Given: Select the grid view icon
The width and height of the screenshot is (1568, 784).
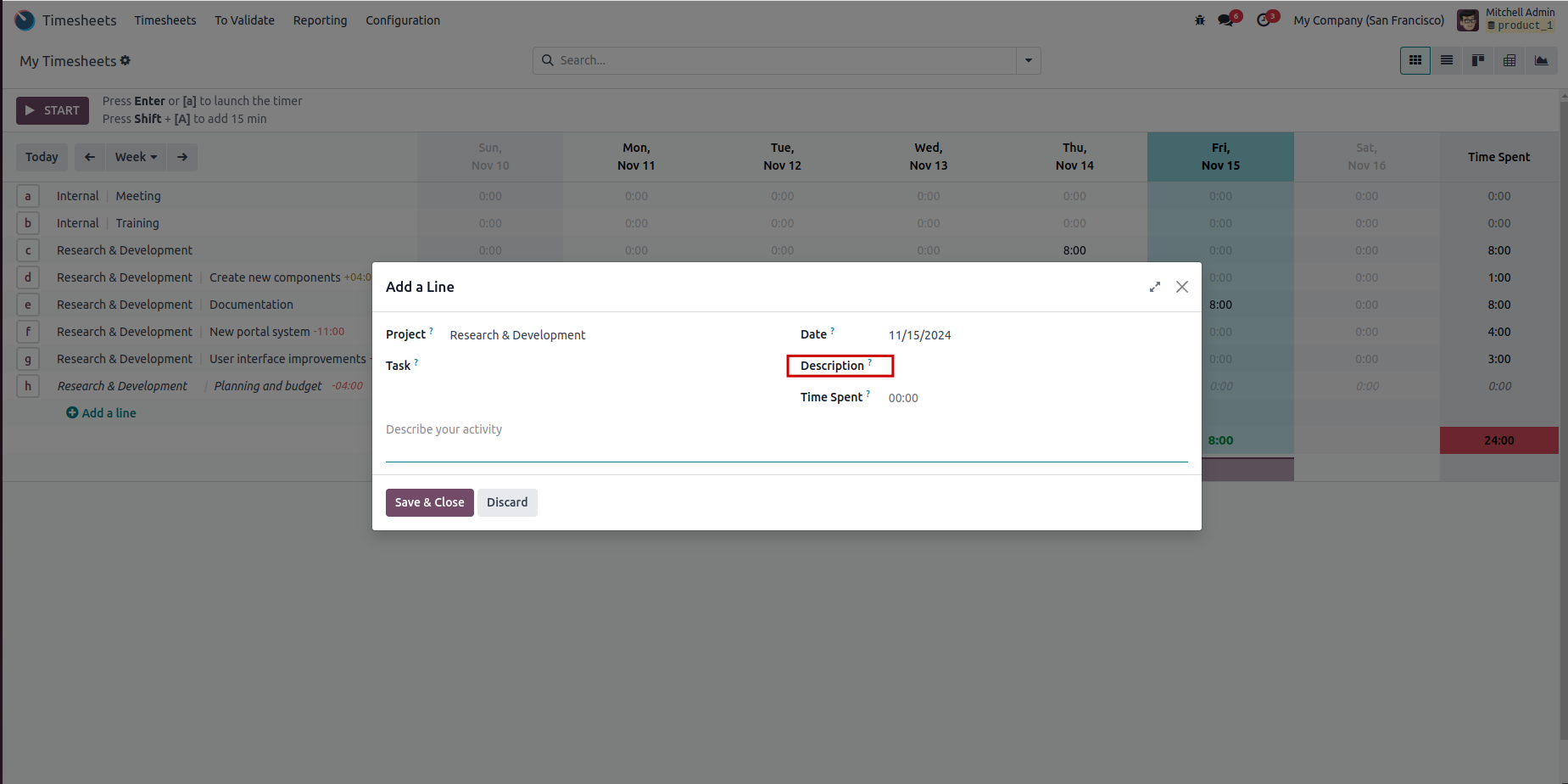Looking at the screenshot, I should pyautogui.click(x=1415, y=60).
